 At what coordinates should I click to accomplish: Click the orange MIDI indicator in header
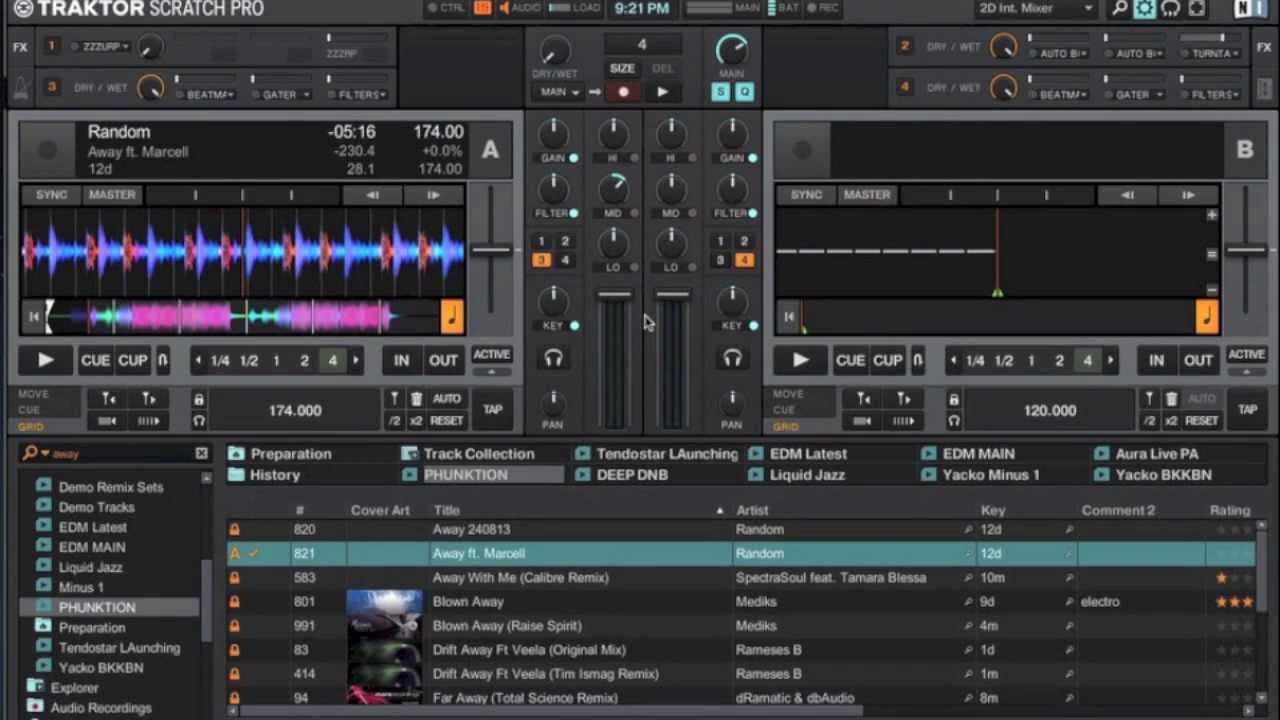[483, 8]
